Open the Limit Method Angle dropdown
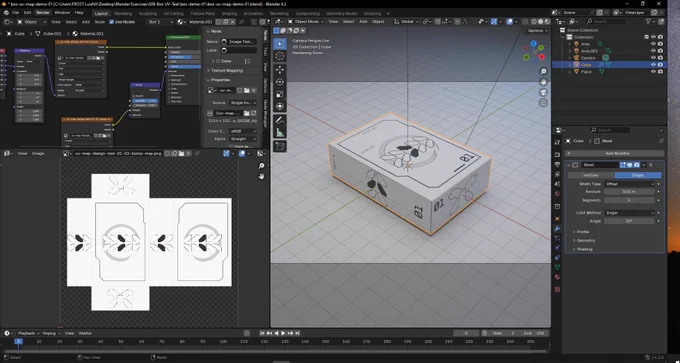Image resolution: width=680 pixels, height=363 pixels. tap(629, 213)
